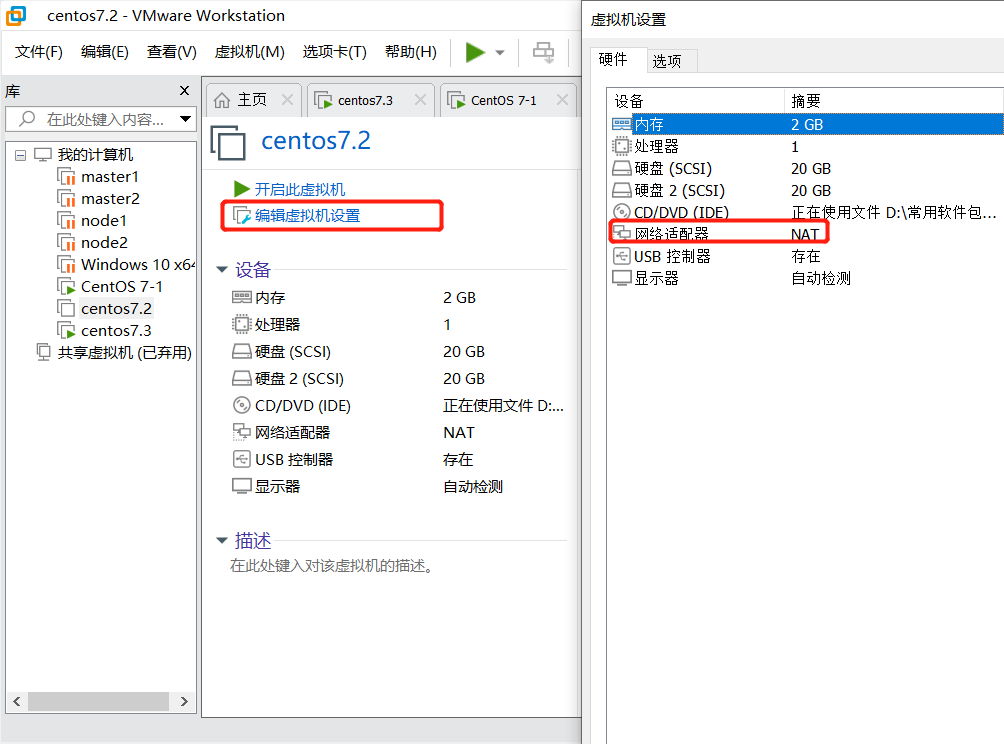The height and width of the screenshot is (744, 1004).
Task: Open the 虚拟机(M) menu
Action: (x=249, y=52)
